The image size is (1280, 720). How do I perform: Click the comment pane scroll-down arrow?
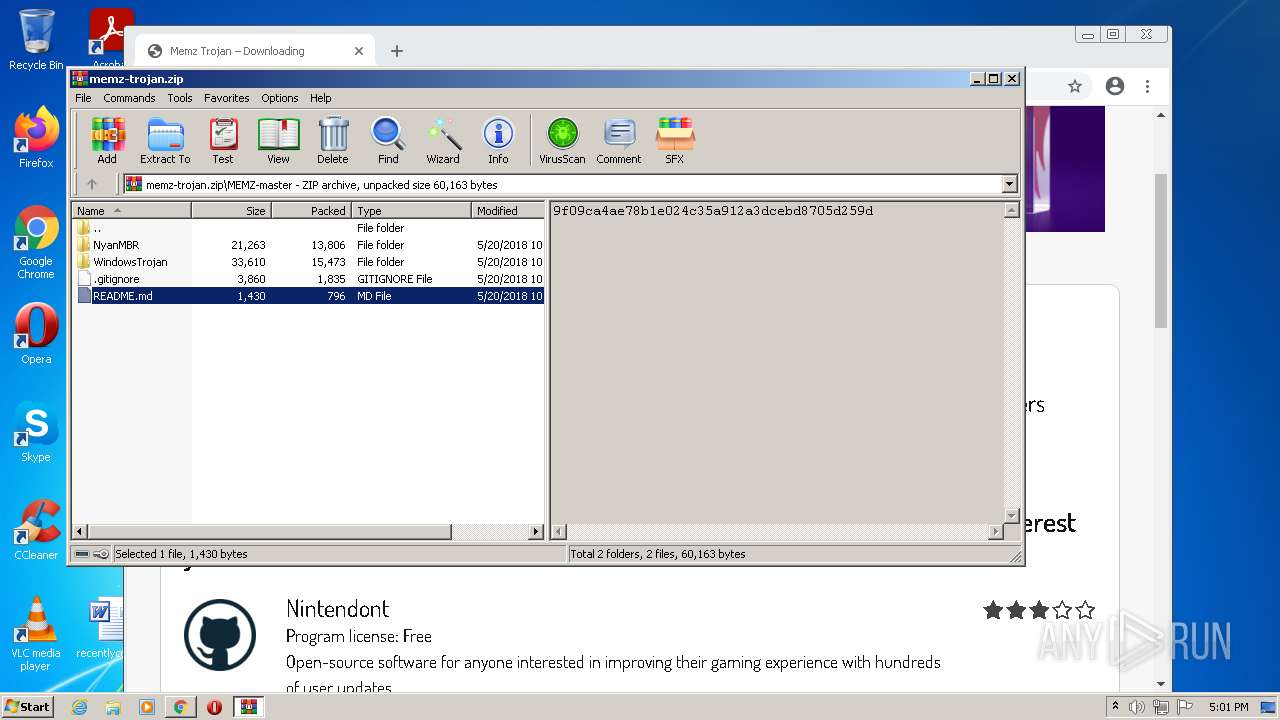[x=1011, y=516]
